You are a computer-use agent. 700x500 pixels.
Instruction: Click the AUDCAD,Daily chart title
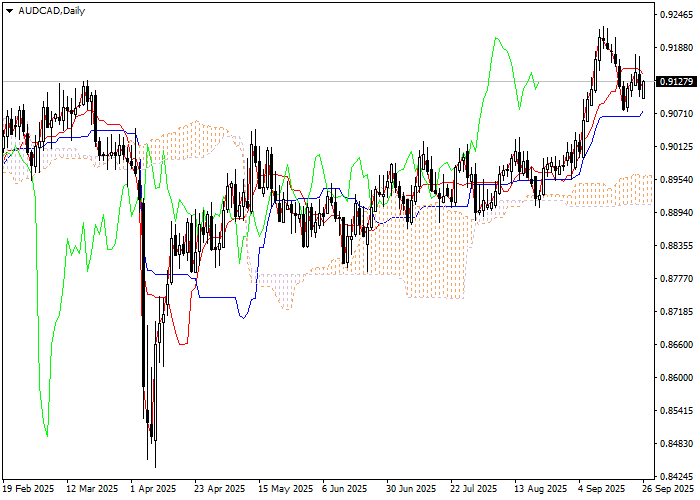[51, 11]
